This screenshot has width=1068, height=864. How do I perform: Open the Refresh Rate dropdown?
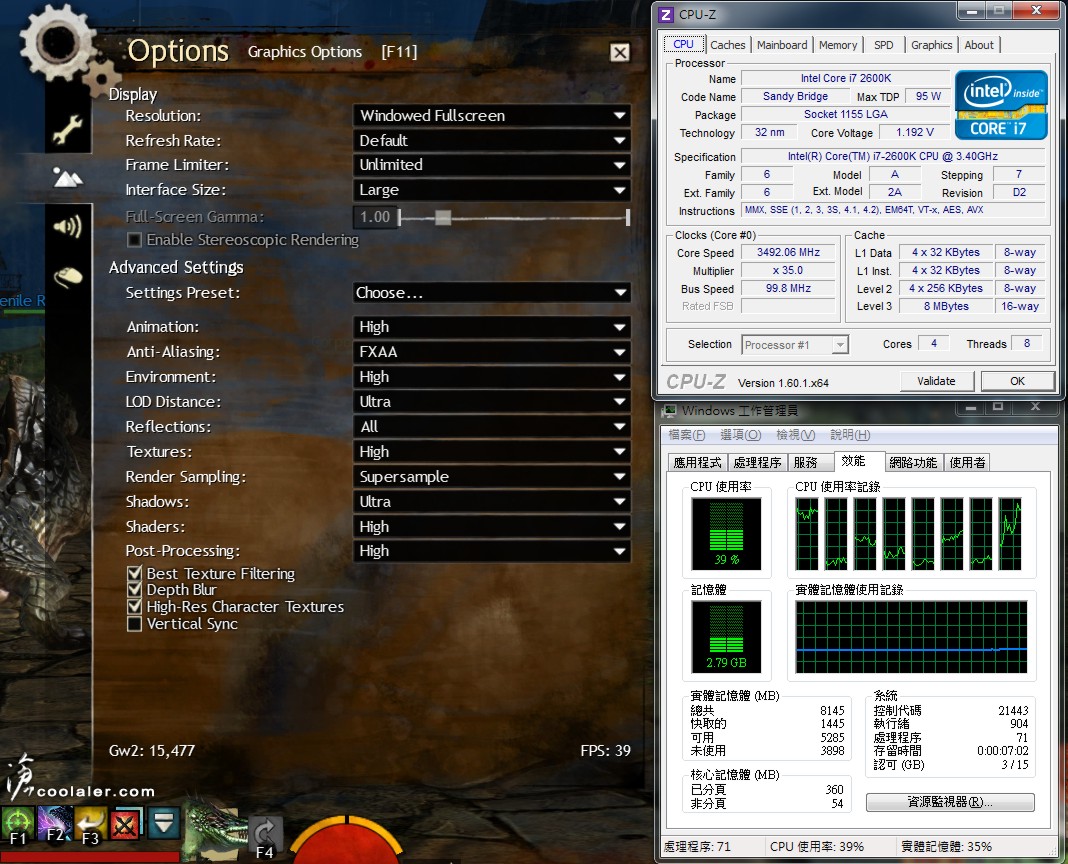click(491, 140)
